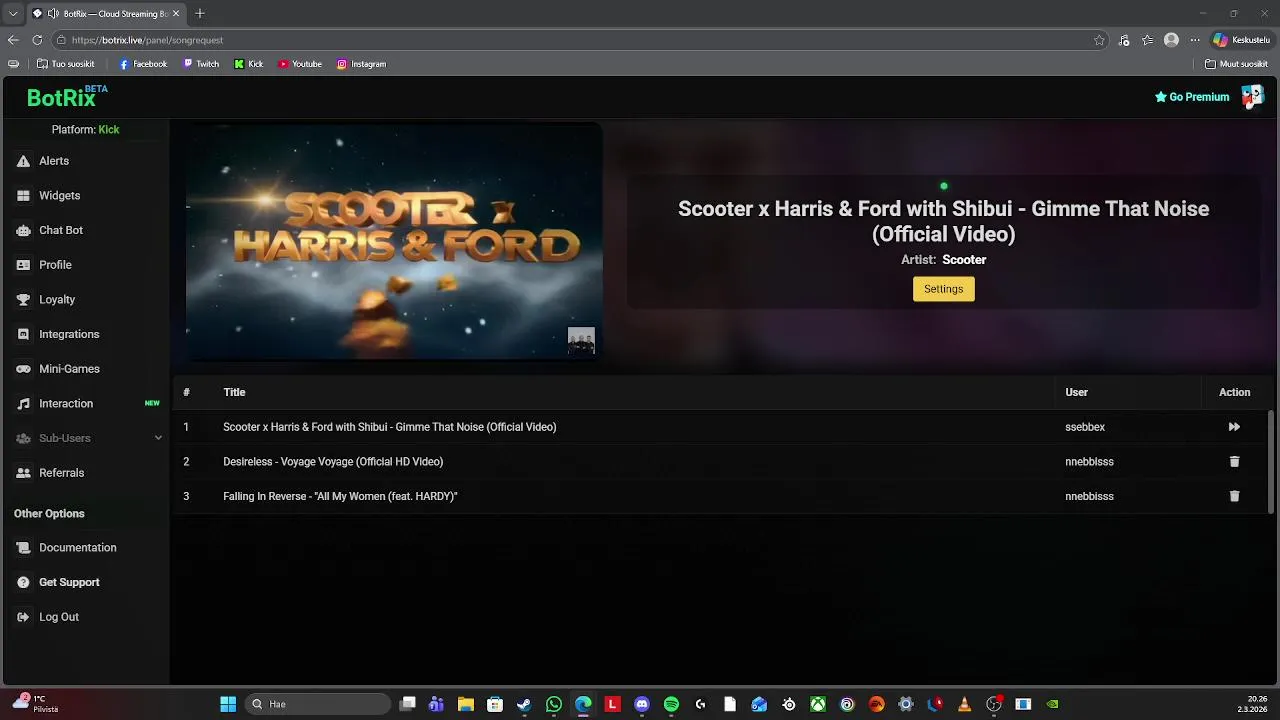Open Xbox app from the taskbar
This screenshot has height=720, width=1280.
pyautogui.click(x=818, y=704)
